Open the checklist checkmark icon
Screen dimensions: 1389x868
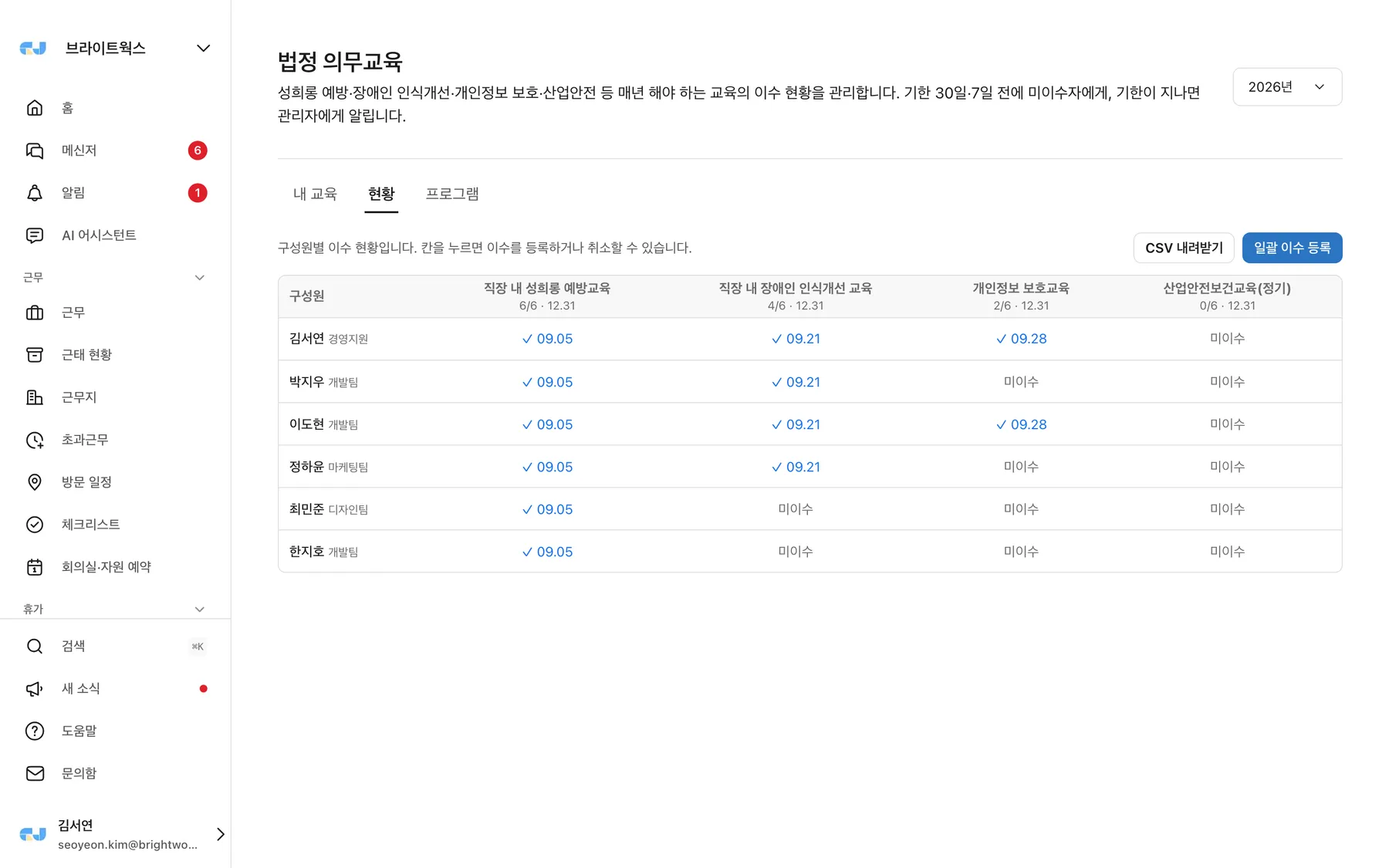[x=35, y=525]
